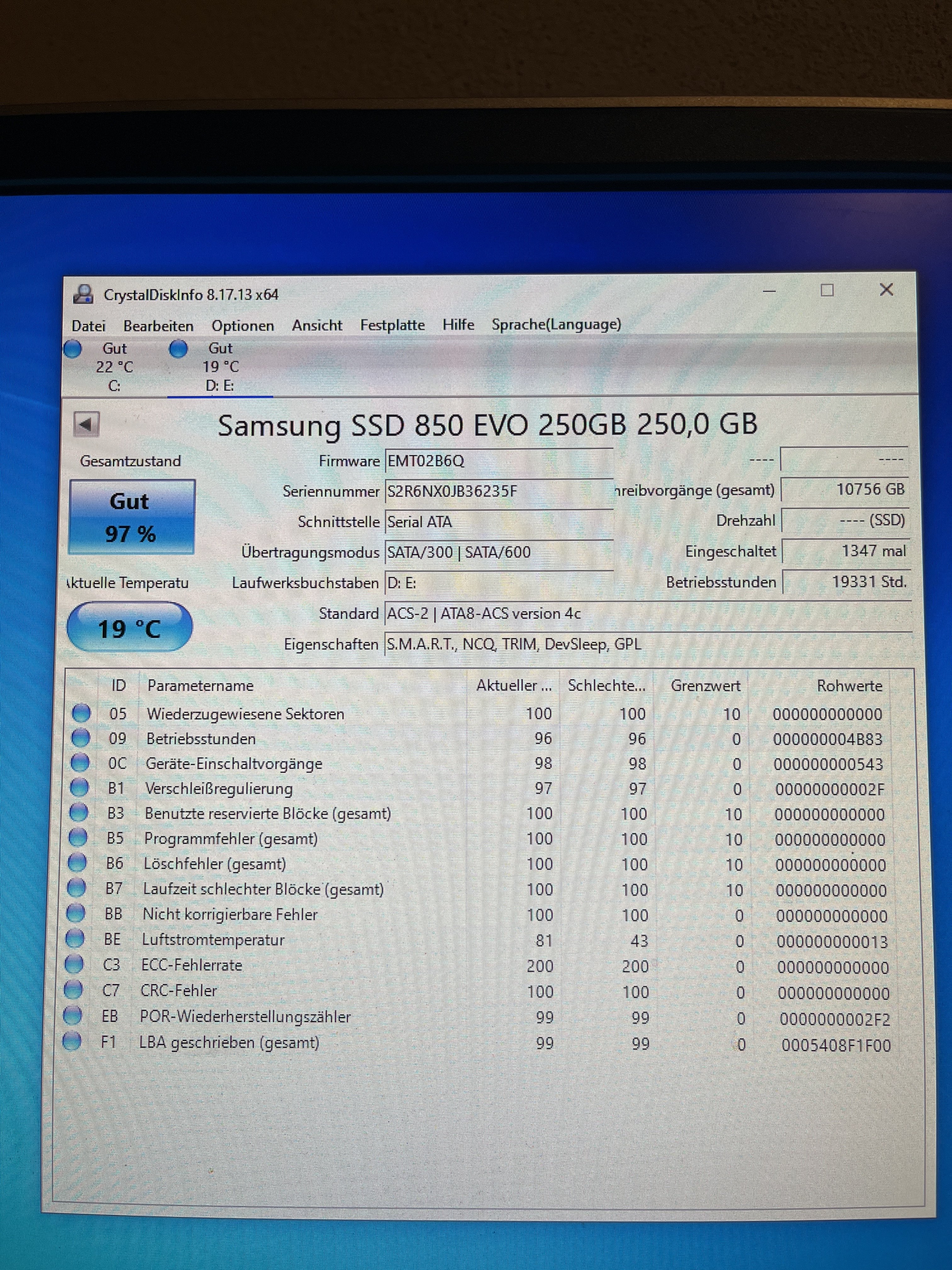Select the Geräte-Einschaltvorgänge parameter name
The height and width of the screenshot is (1270, 952).
click(x=234, y=764)
